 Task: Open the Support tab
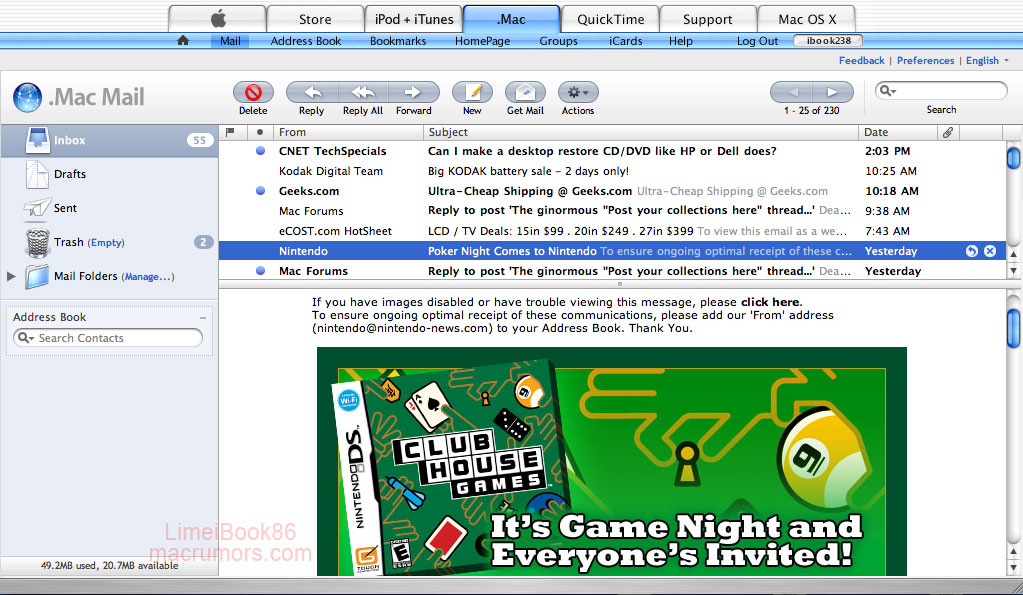click(707, 19)
